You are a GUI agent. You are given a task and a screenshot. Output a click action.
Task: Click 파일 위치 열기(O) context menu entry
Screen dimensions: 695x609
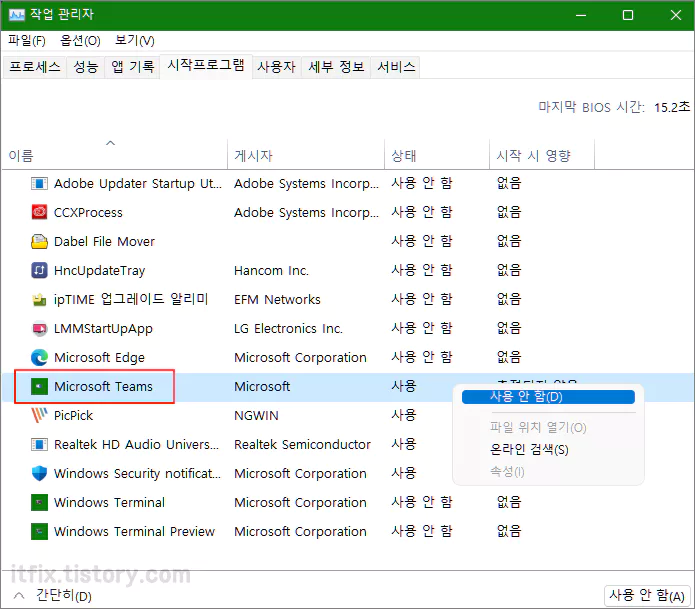point(538,427)
